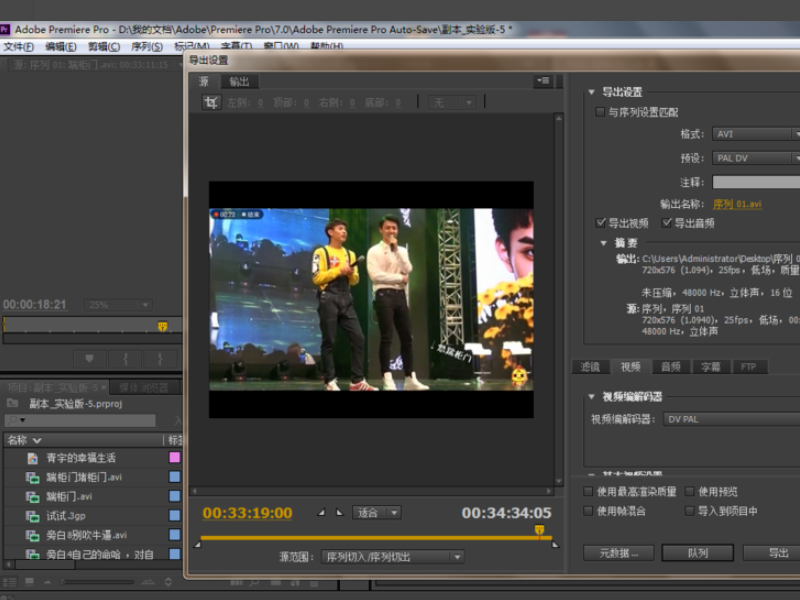Uncheck the 导出视频 checkbox

[601, 222]
